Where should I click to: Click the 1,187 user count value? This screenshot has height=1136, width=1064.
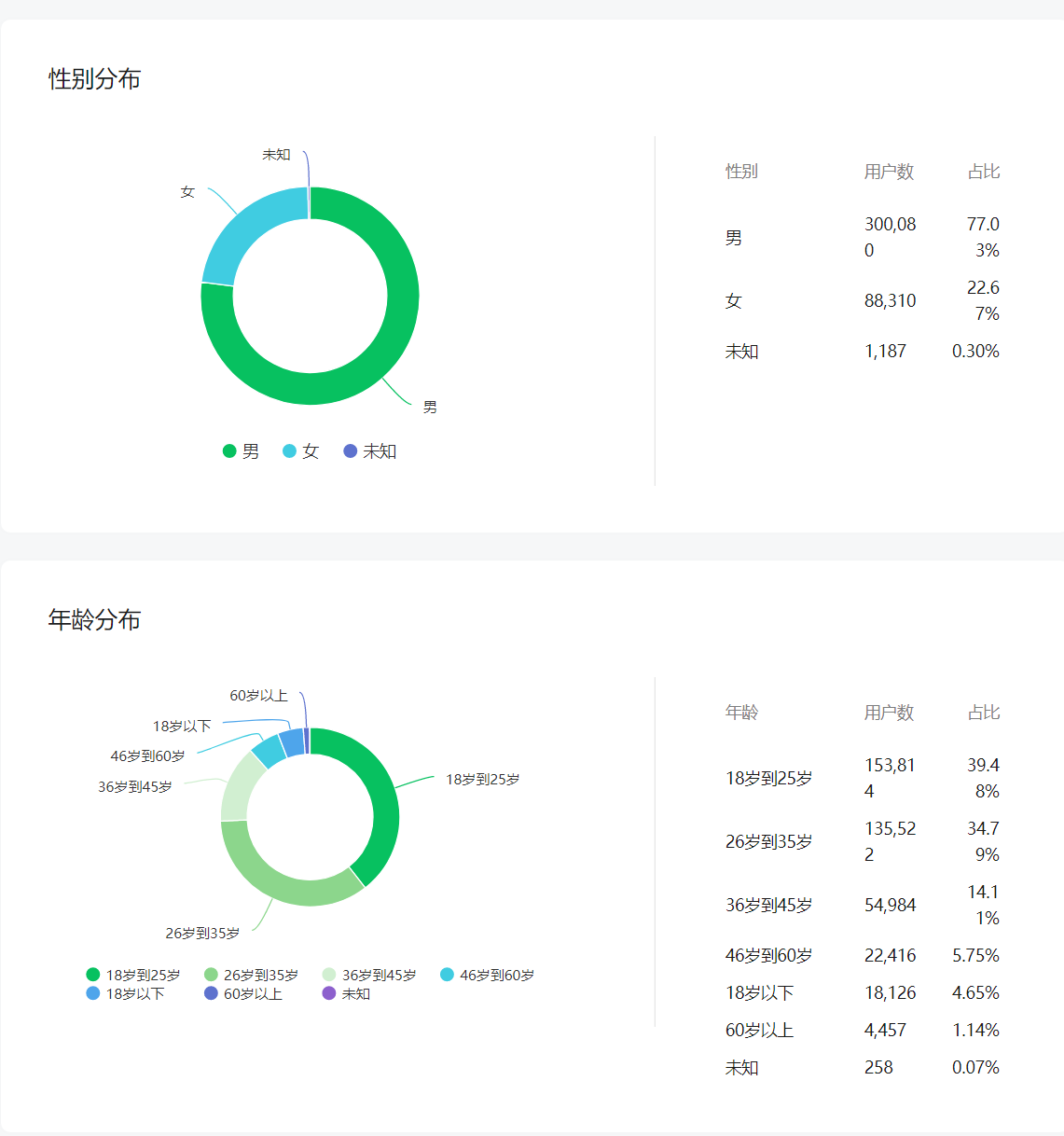pos(885,352)
